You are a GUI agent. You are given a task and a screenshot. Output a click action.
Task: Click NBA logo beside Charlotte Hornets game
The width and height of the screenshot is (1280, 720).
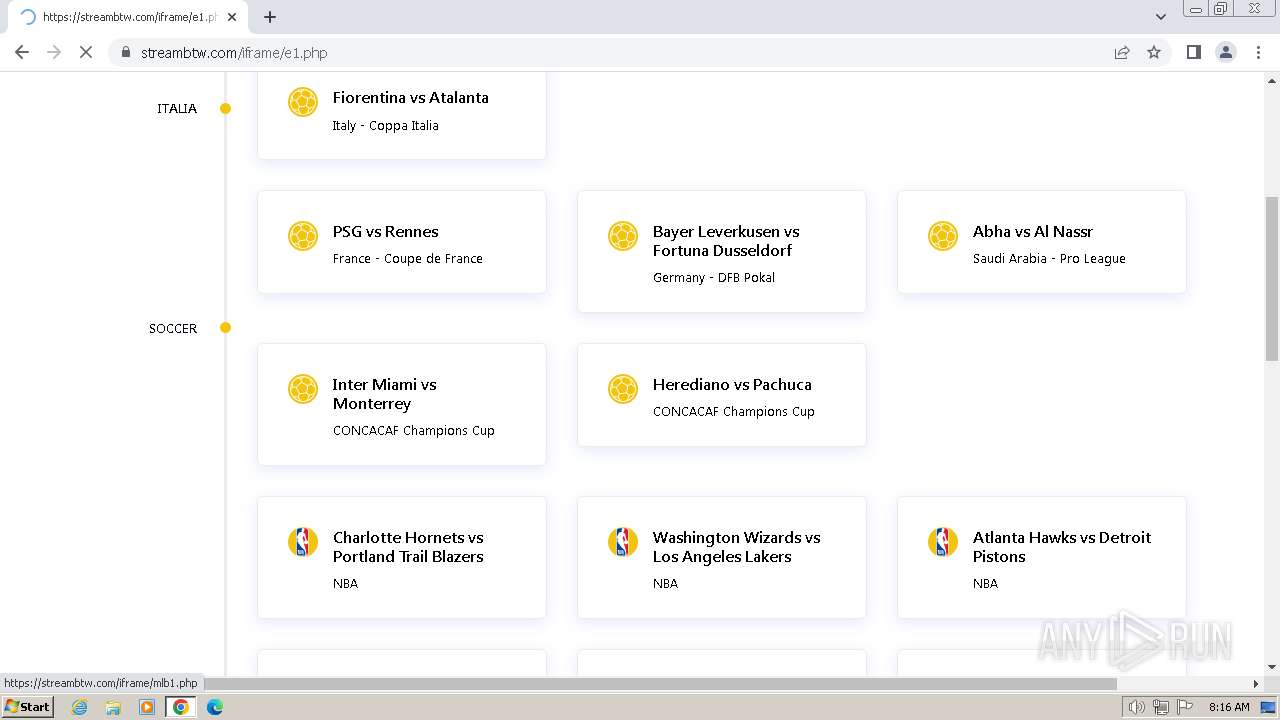click(303, 542)
